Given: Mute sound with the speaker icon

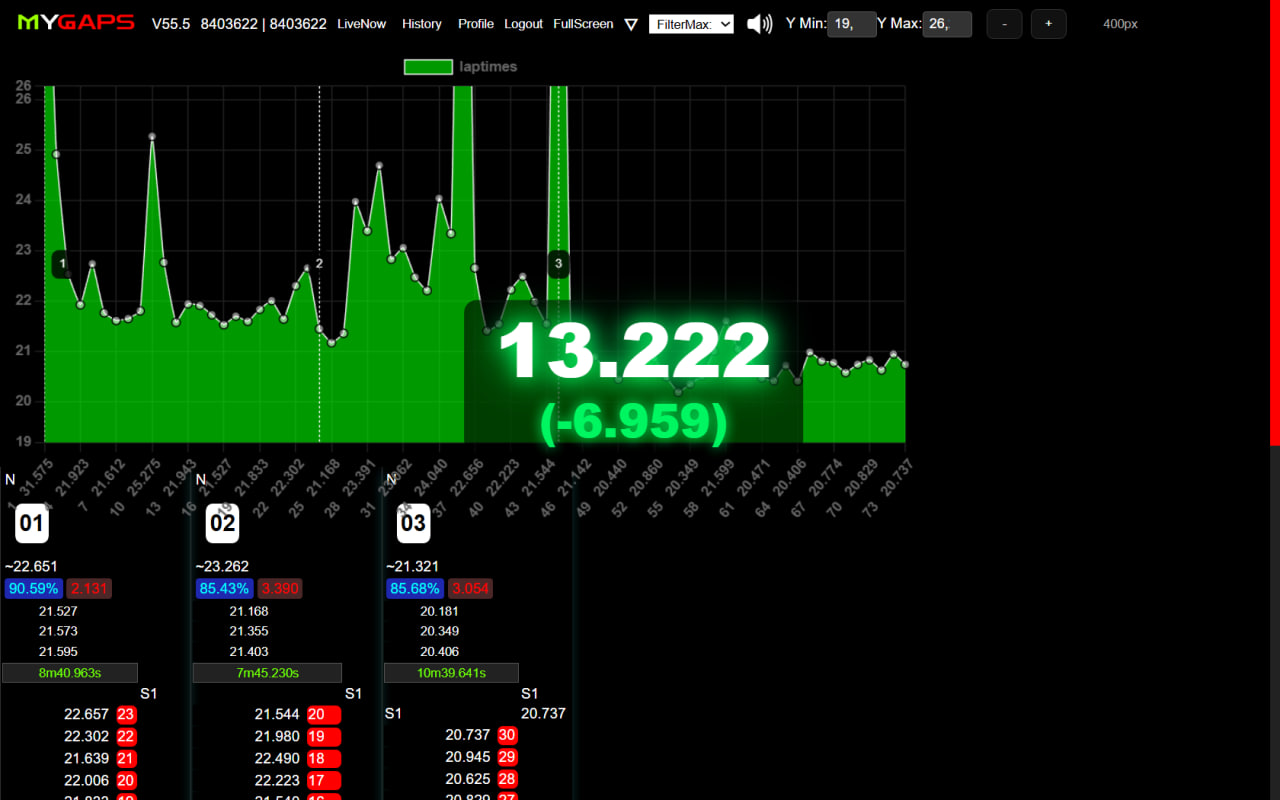Looking at the screenshot, I should click(x=760, y=24).
